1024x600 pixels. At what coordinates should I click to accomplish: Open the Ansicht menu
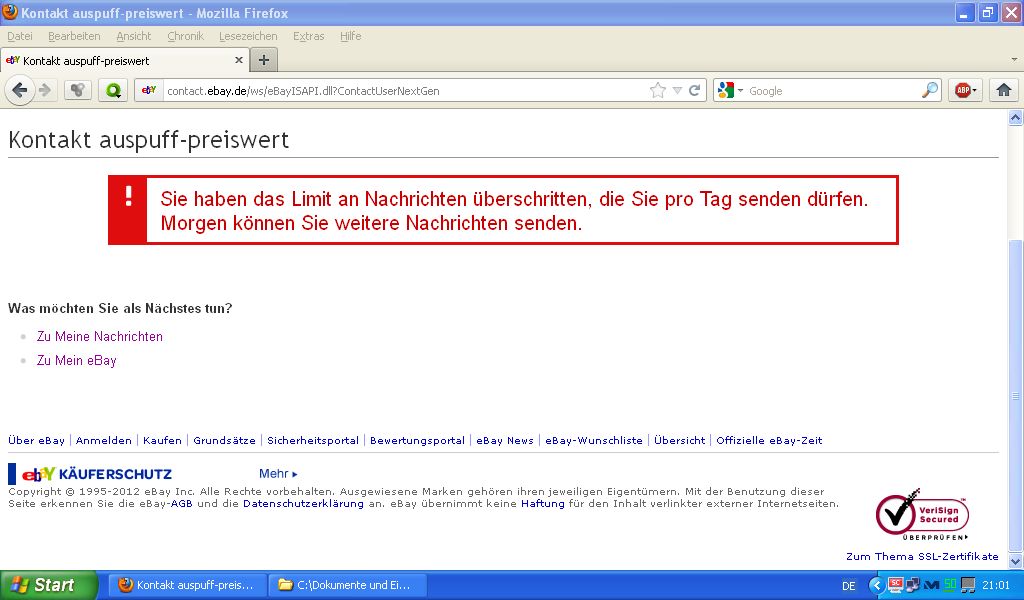[133, 36]
